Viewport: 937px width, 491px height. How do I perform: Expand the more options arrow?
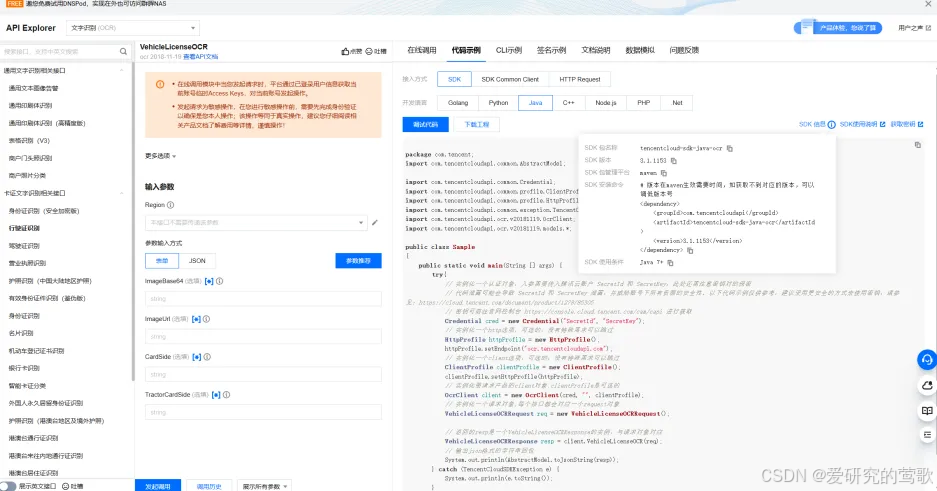161,156
